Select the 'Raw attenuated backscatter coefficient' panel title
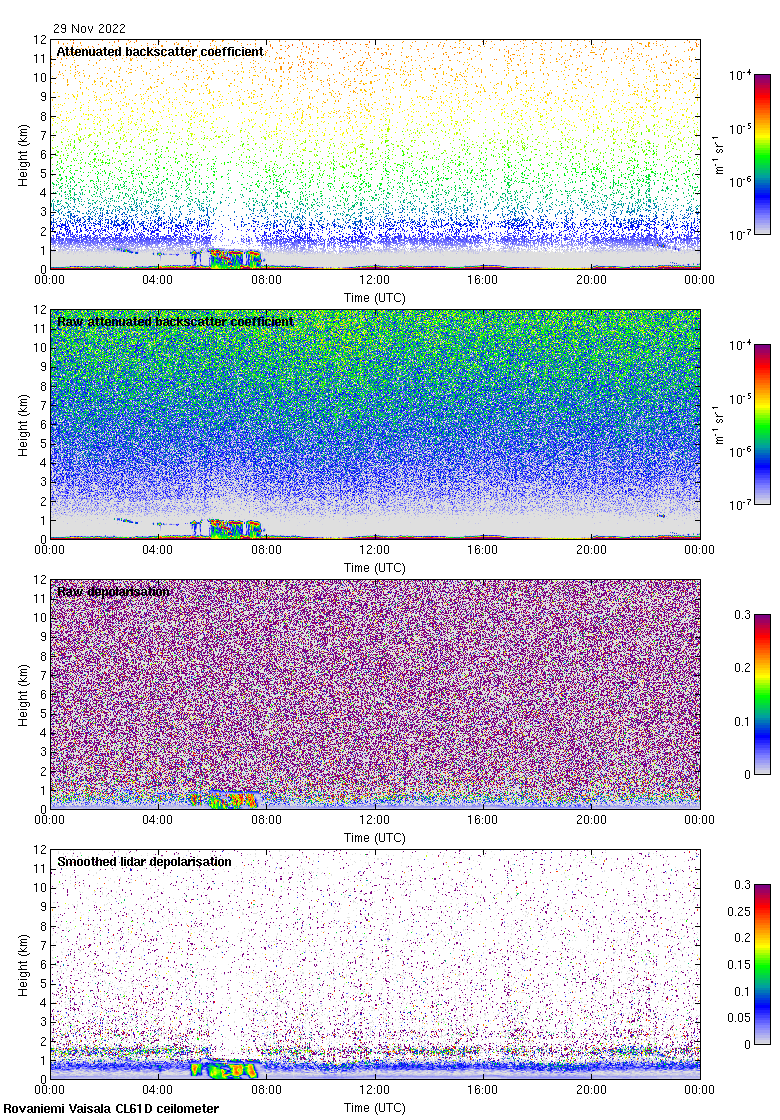780x1120 pixels. (x=175, y=322)
